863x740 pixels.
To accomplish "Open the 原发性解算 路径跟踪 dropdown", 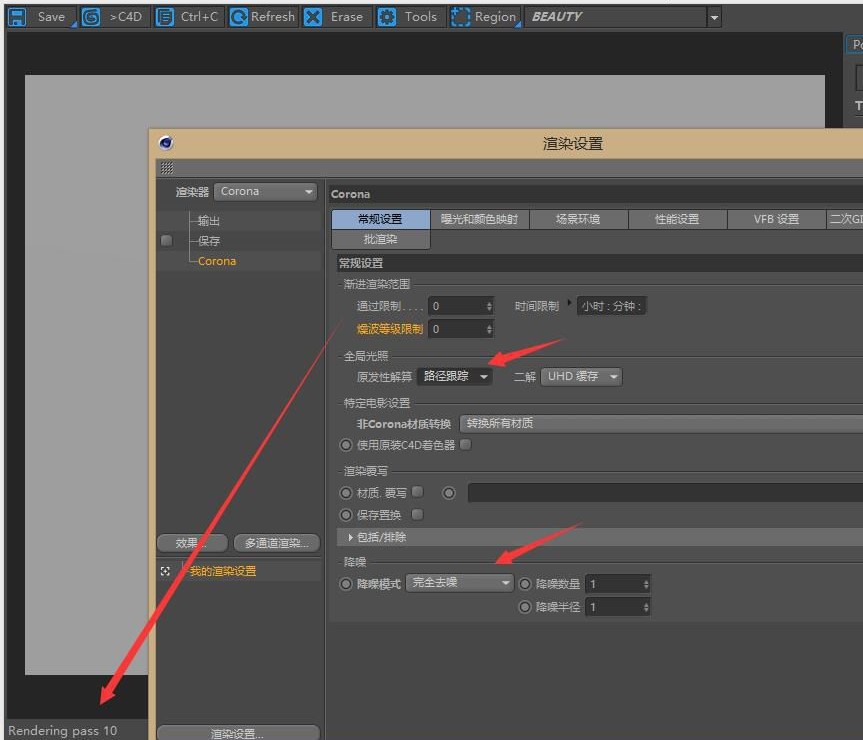I will [x=455, y=376].
